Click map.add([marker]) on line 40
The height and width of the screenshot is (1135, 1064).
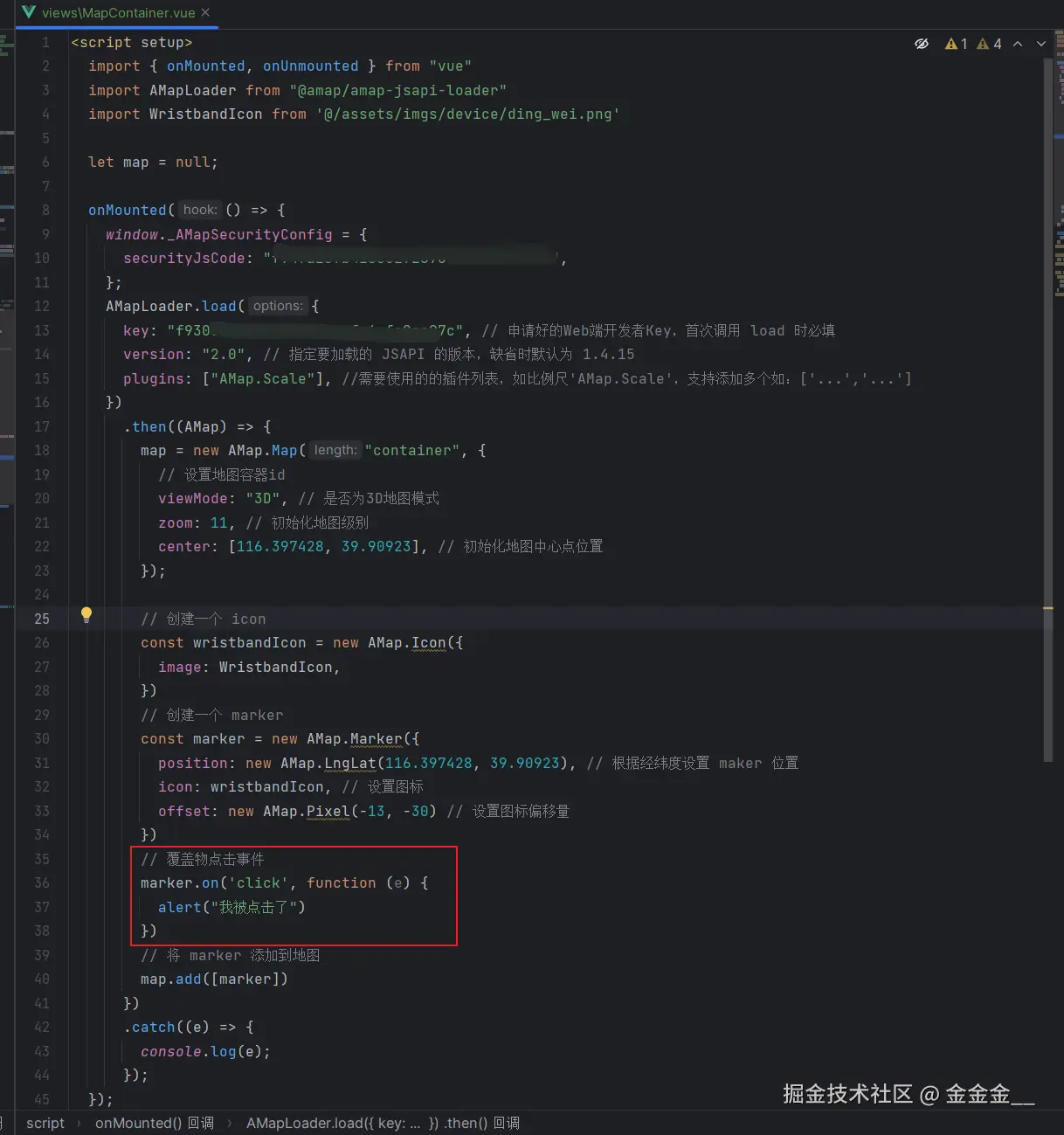pyautogui.click(x=214, y=979)
